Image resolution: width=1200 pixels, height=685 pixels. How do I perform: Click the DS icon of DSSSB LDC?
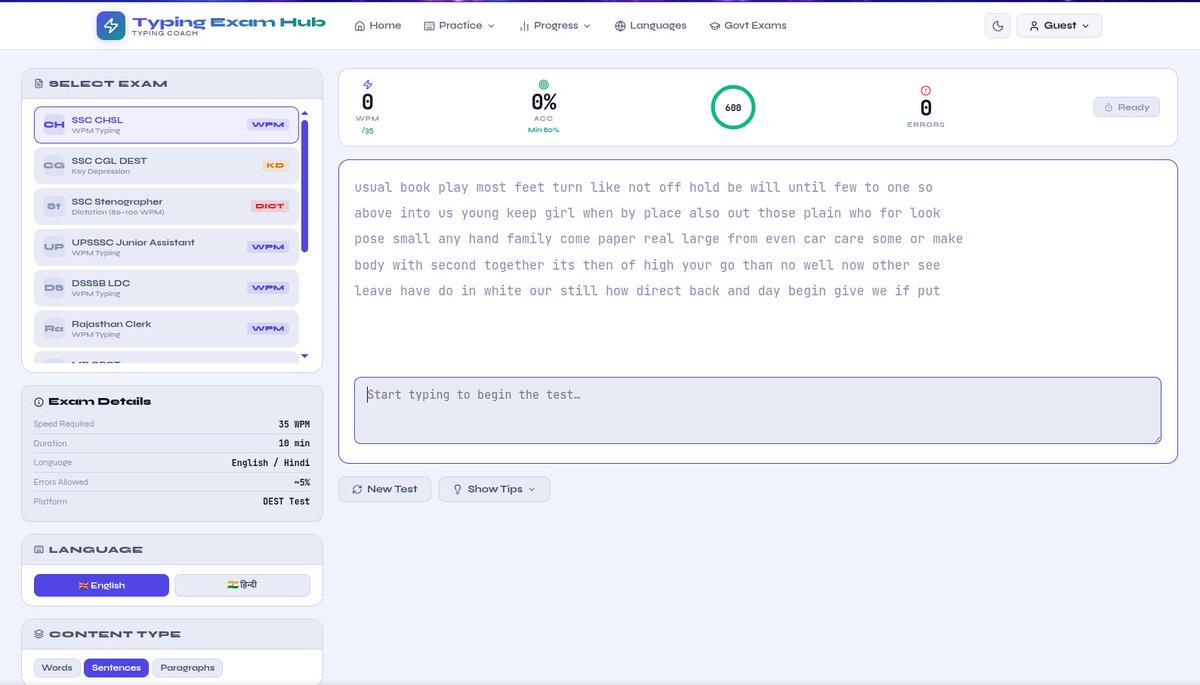click(54, 288)
